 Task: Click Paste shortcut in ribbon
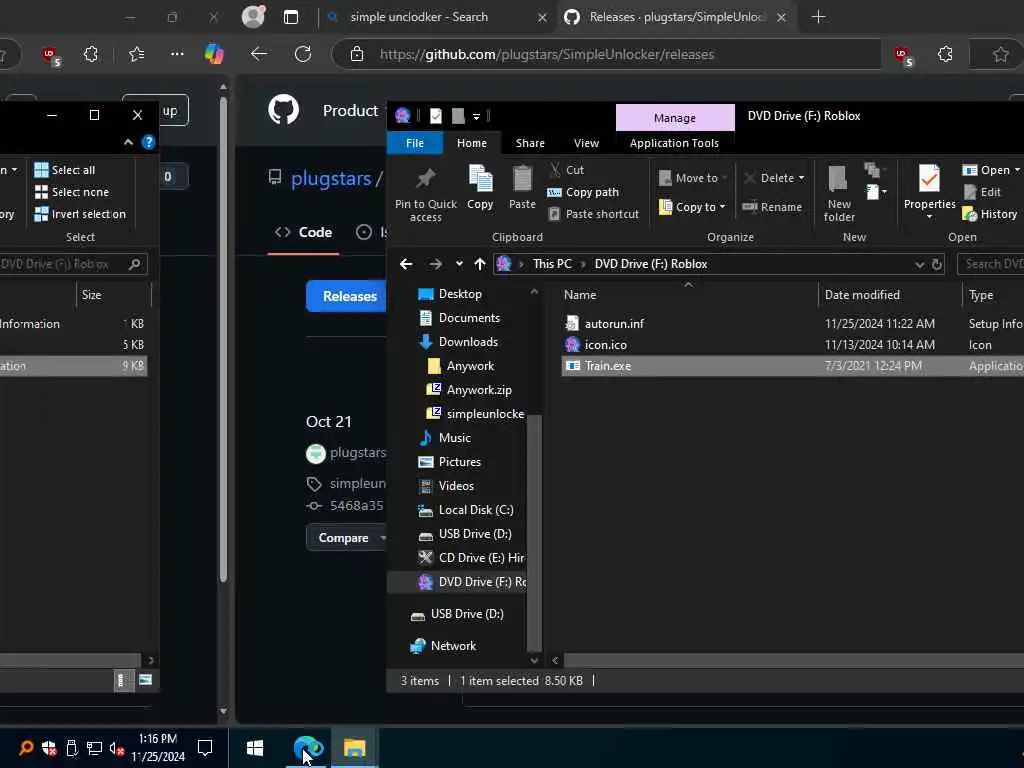(594, 214)
